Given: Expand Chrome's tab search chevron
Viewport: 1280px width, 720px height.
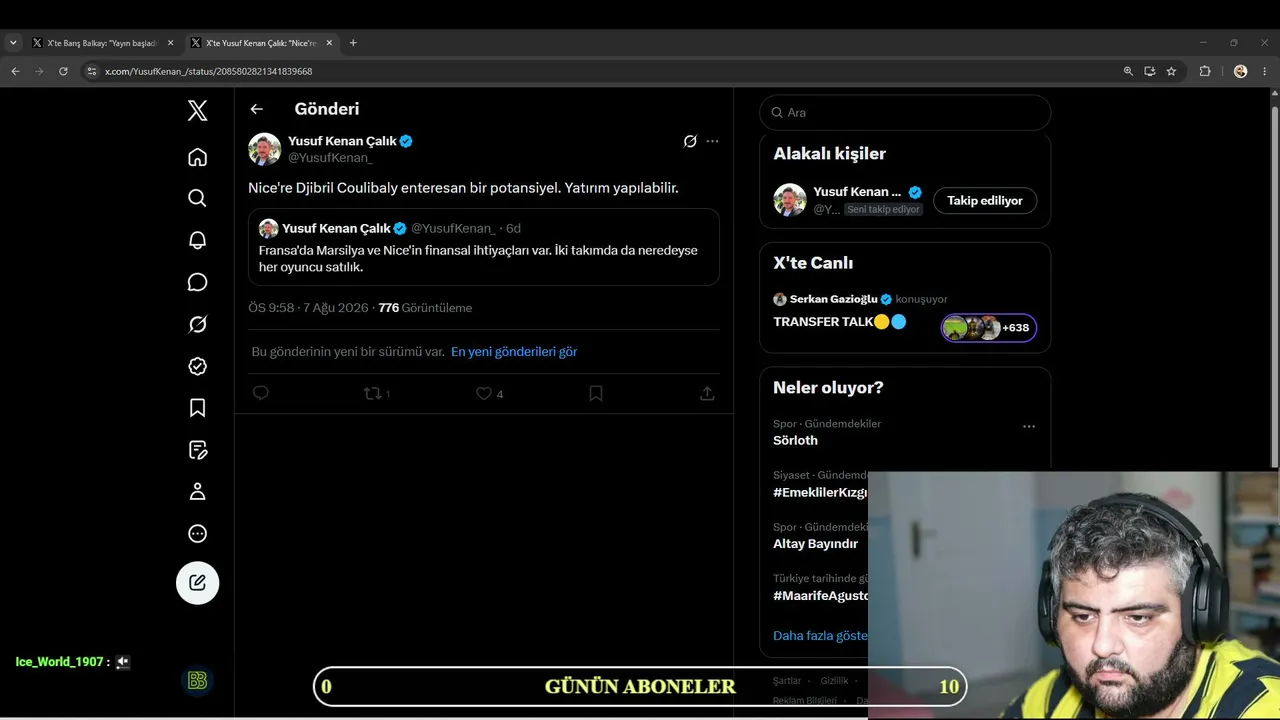Looking at the screenshot, I should tap(13, 43).
